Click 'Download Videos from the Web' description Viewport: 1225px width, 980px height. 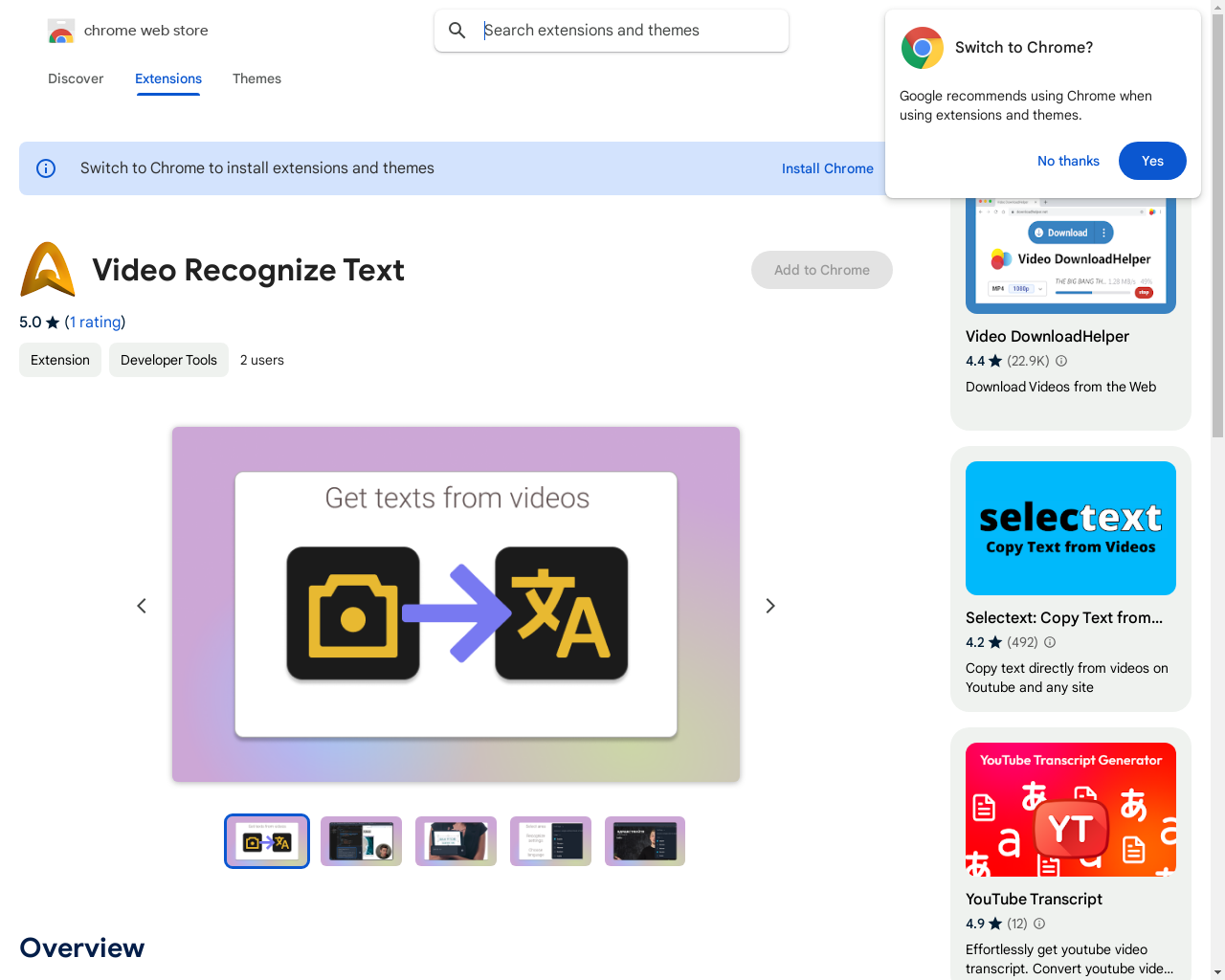[x=1060, y=387]
